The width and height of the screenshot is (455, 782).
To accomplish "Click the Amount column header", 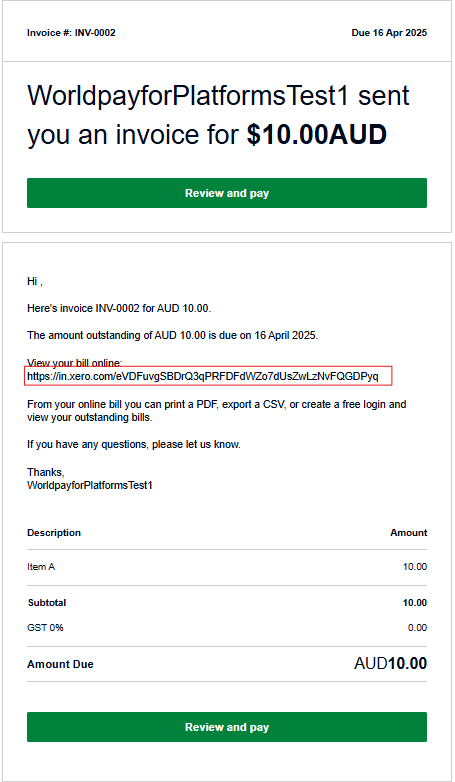I will pos(409,533).
